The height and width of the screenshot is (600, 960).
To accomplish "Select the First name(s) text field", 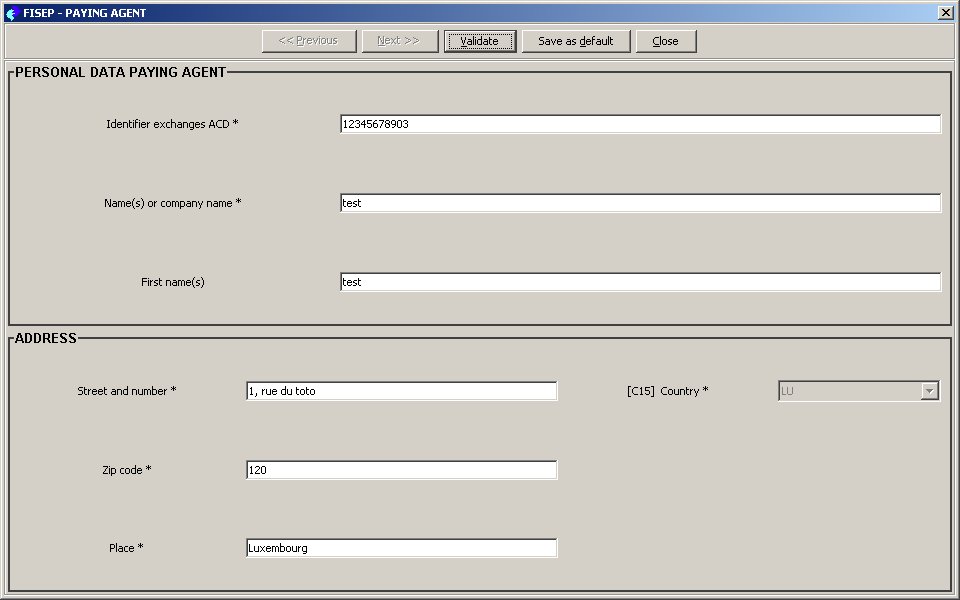I will [640, 282].
